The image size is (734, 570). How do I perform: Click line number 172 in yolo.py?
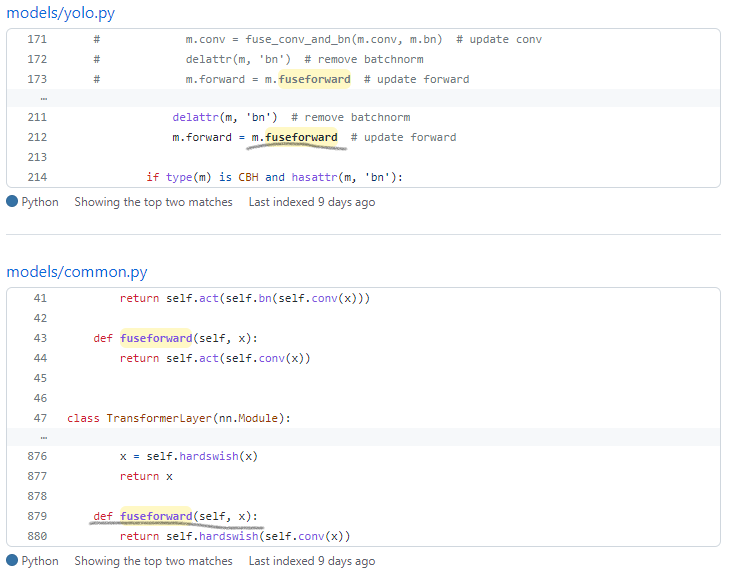coord(37,59)
